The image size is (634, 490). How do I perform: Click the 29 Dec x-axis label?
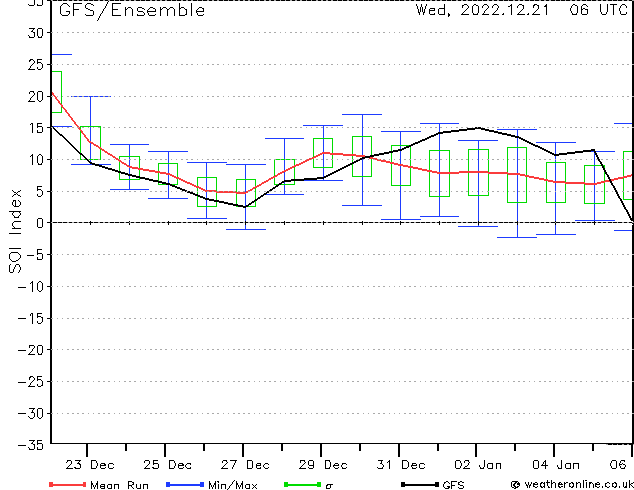click(323, 465)
